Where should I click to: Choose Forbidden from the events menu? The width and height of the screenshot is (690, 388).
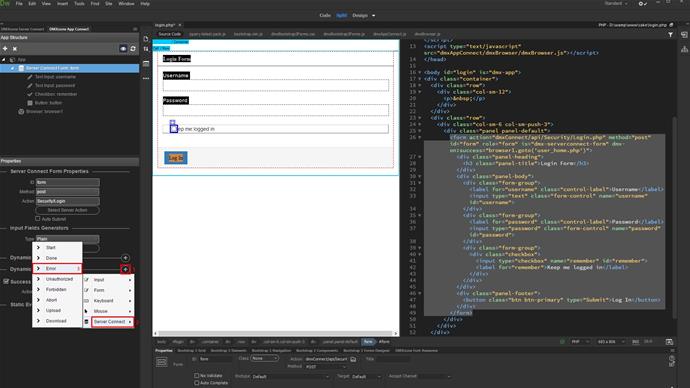(x=57, y=289)
